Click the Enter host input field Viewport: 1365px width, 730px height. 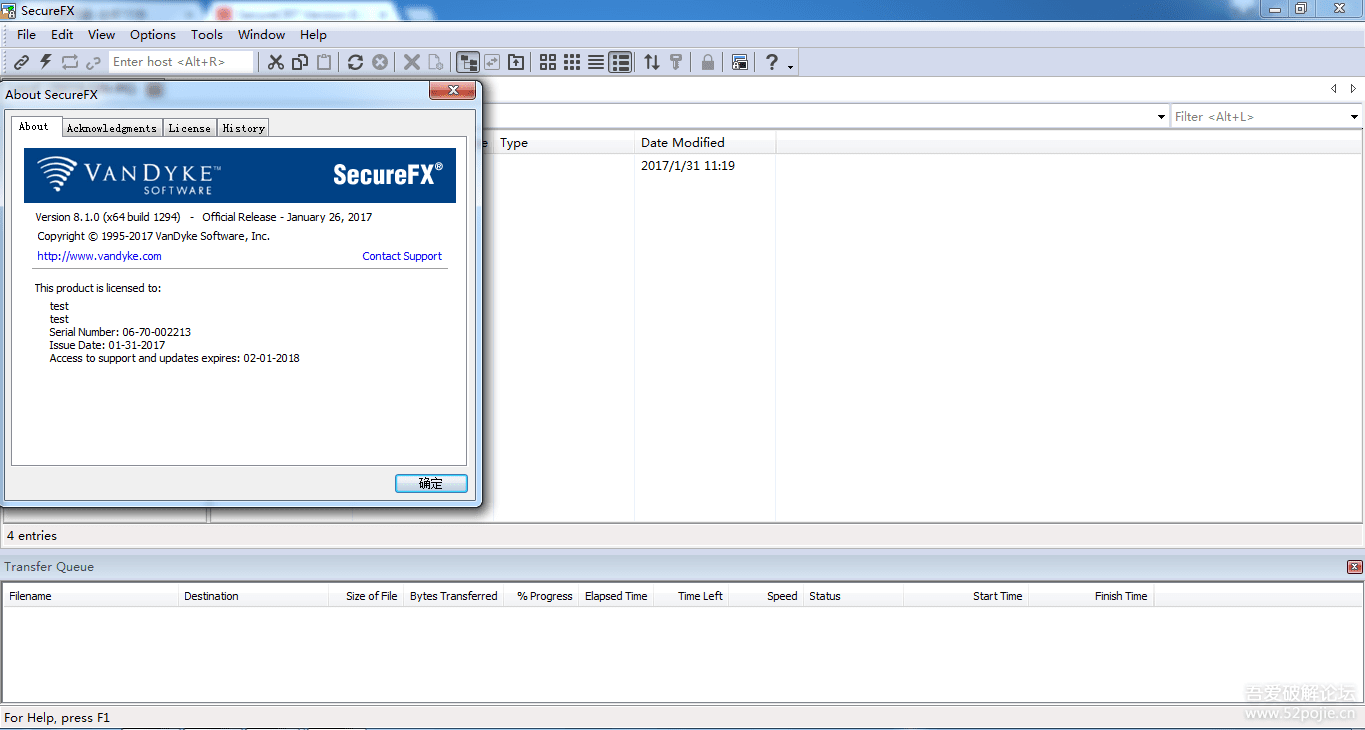click(x=180, y=62)
